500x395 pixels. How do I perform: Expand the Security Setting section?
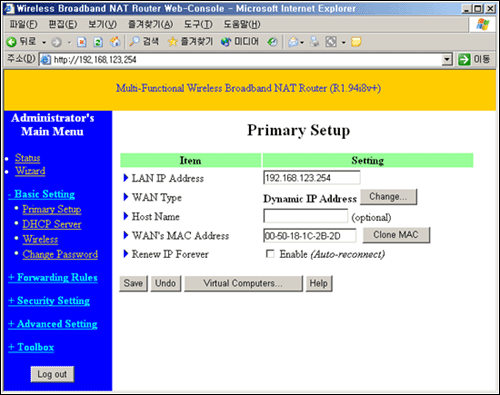[x=49, y=301]
